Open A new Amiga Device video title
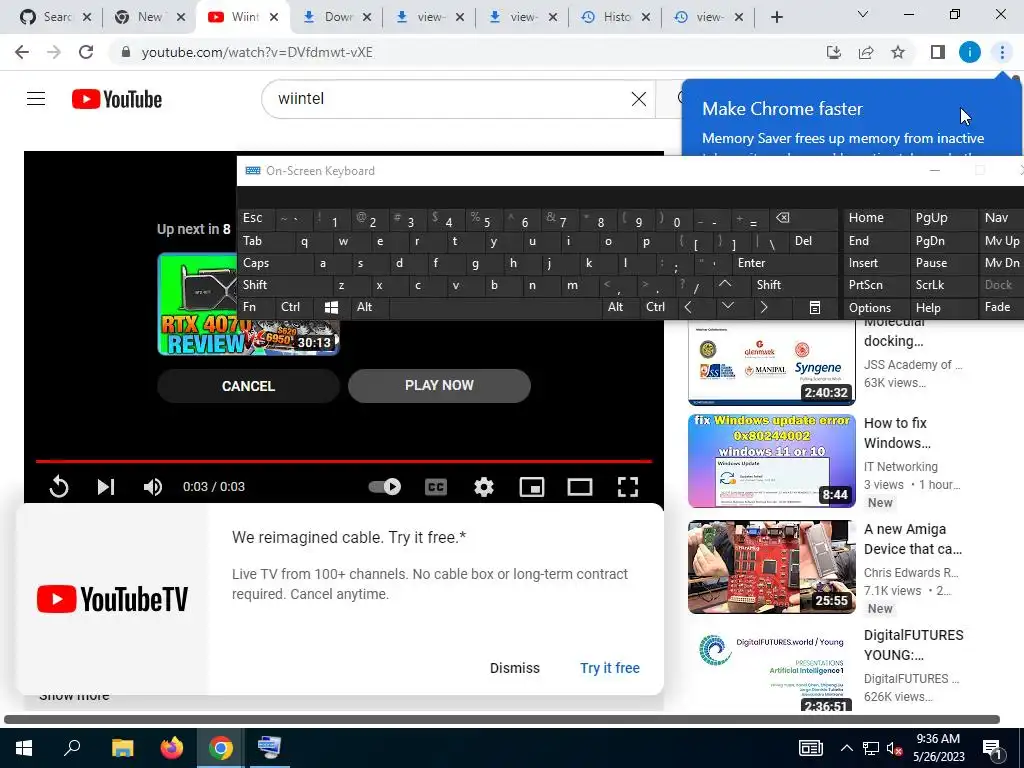Screen dimensions: 1024x768 913,539
